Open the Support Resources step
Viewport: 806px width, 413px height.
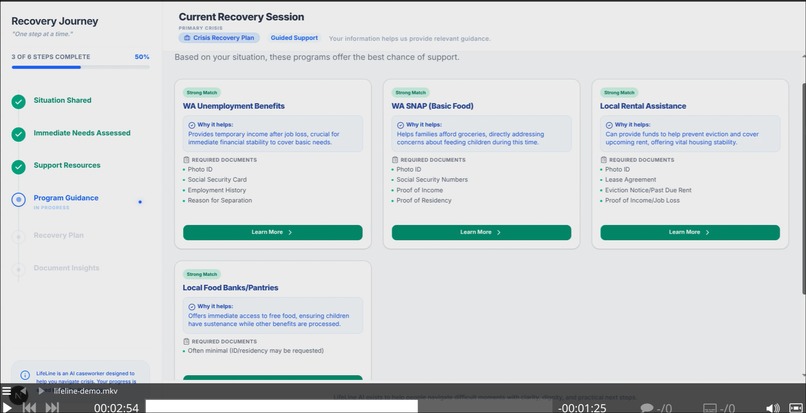(x=67, y=165)
